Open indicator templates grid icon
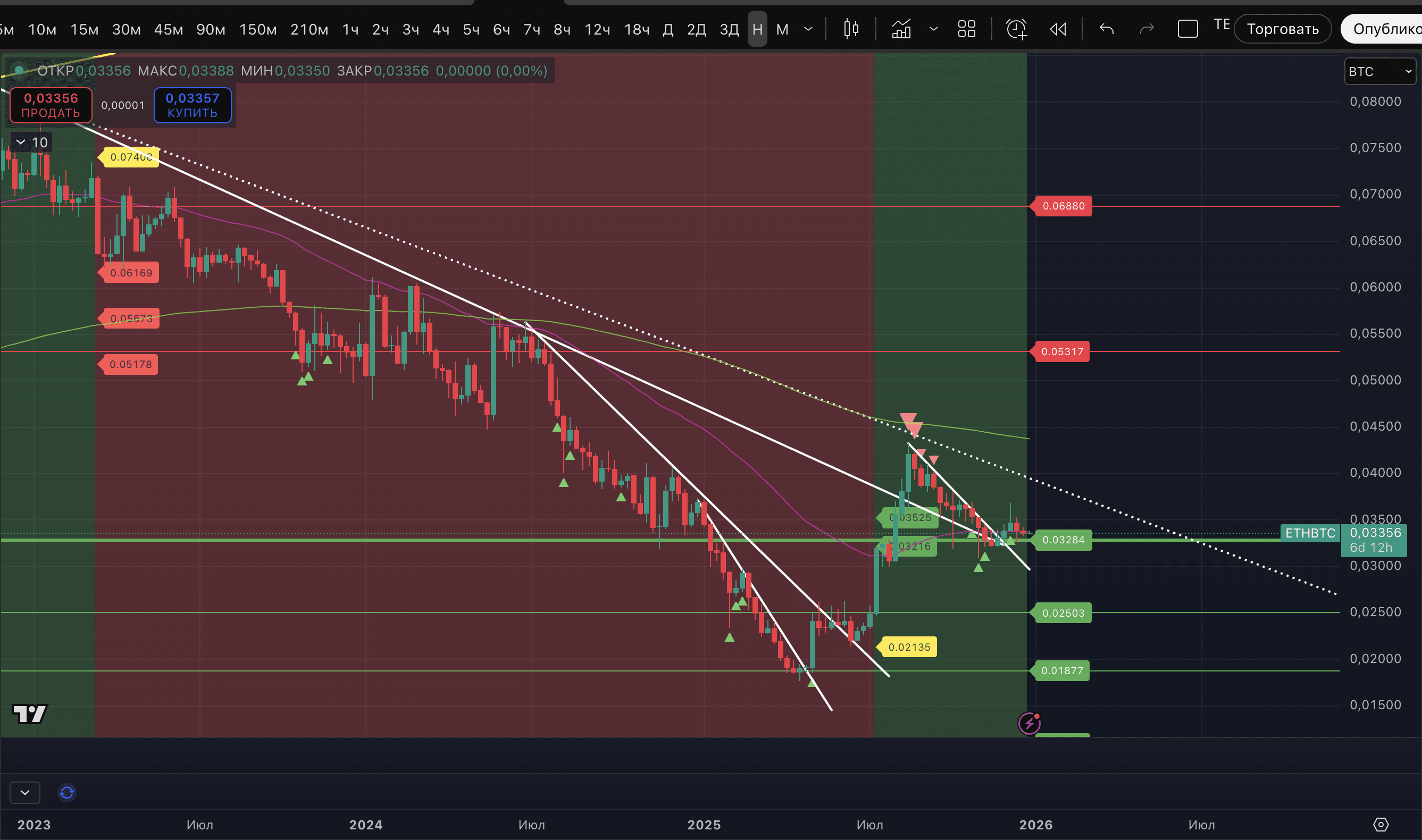This screenshot has height=840, width=1422. point(966,29)
